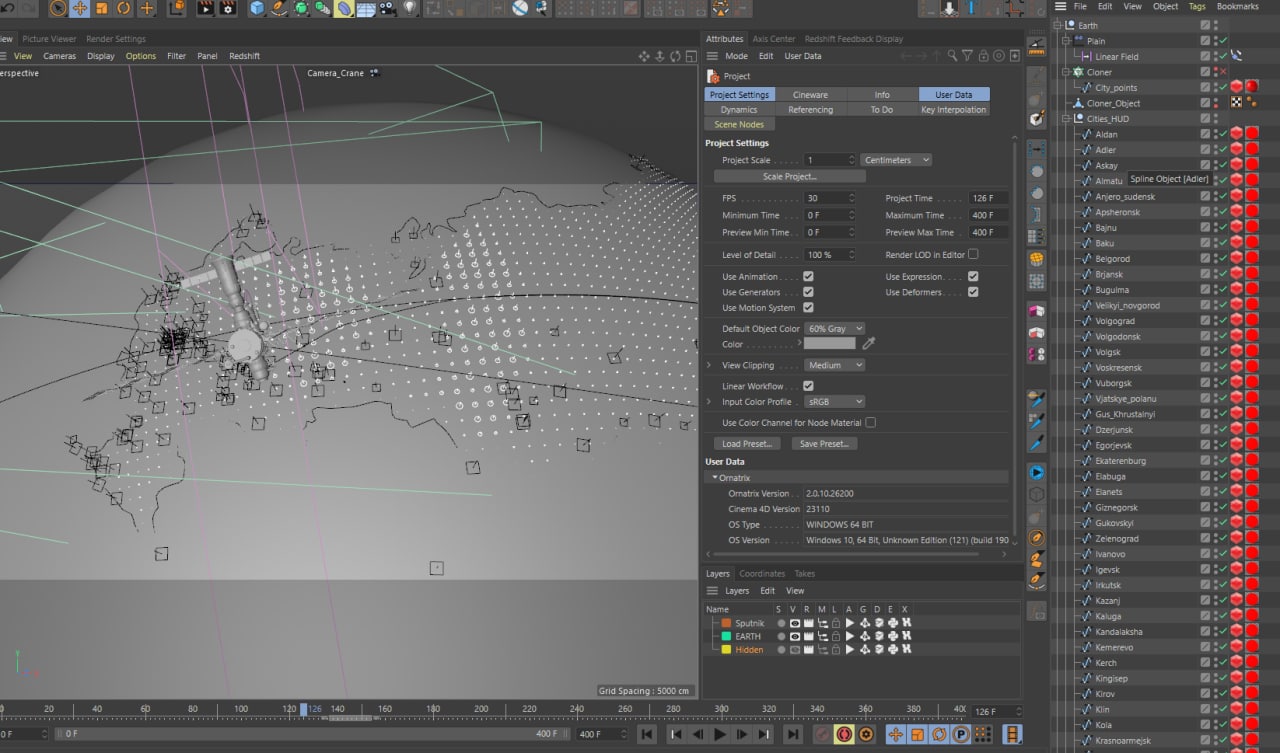Open the Project Settings tab
The image size is (1280, 753).
(x=739, y=95)
